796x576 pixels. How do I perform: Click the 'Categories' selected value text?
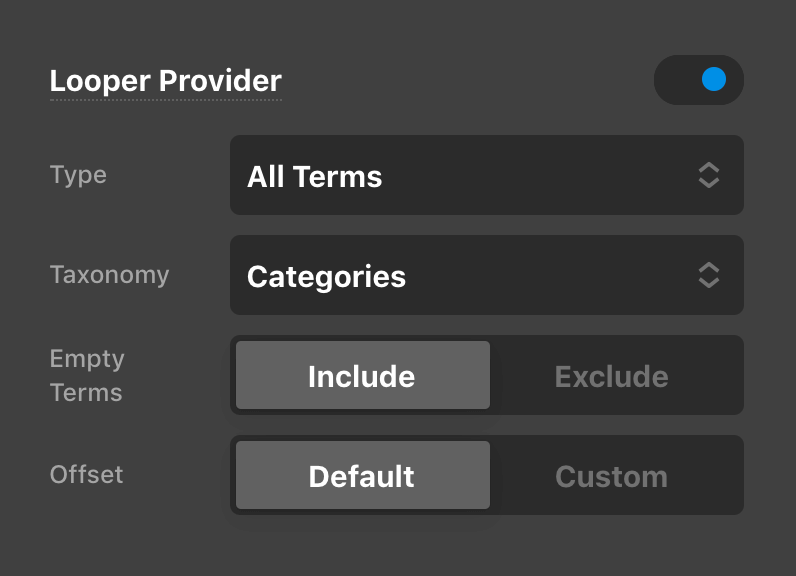326,276
